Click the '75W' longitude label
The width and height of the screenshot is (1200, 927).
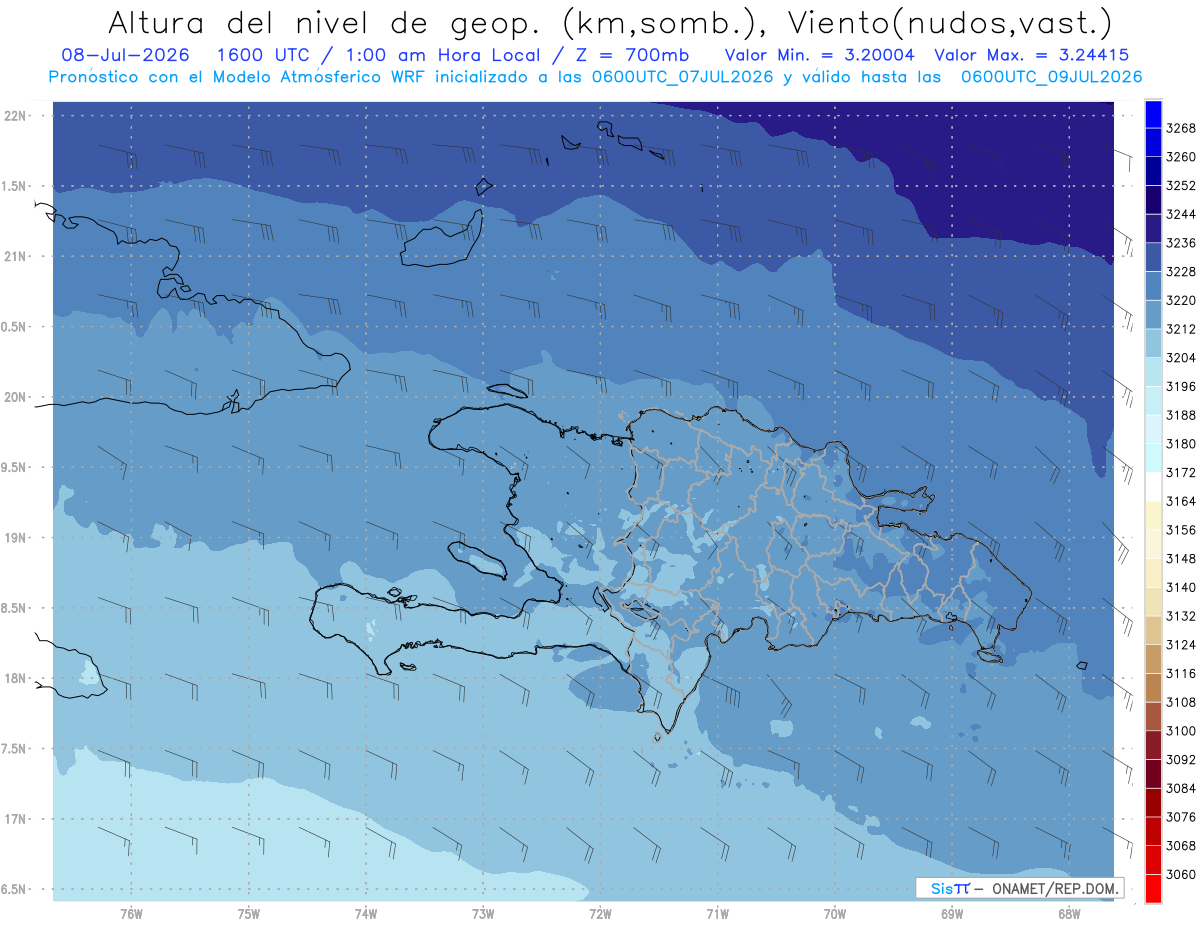point(249,914)
